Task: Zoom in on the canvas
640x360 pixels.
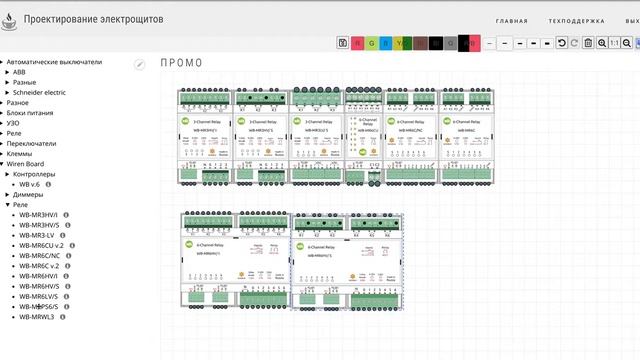Action: point(602,43)
